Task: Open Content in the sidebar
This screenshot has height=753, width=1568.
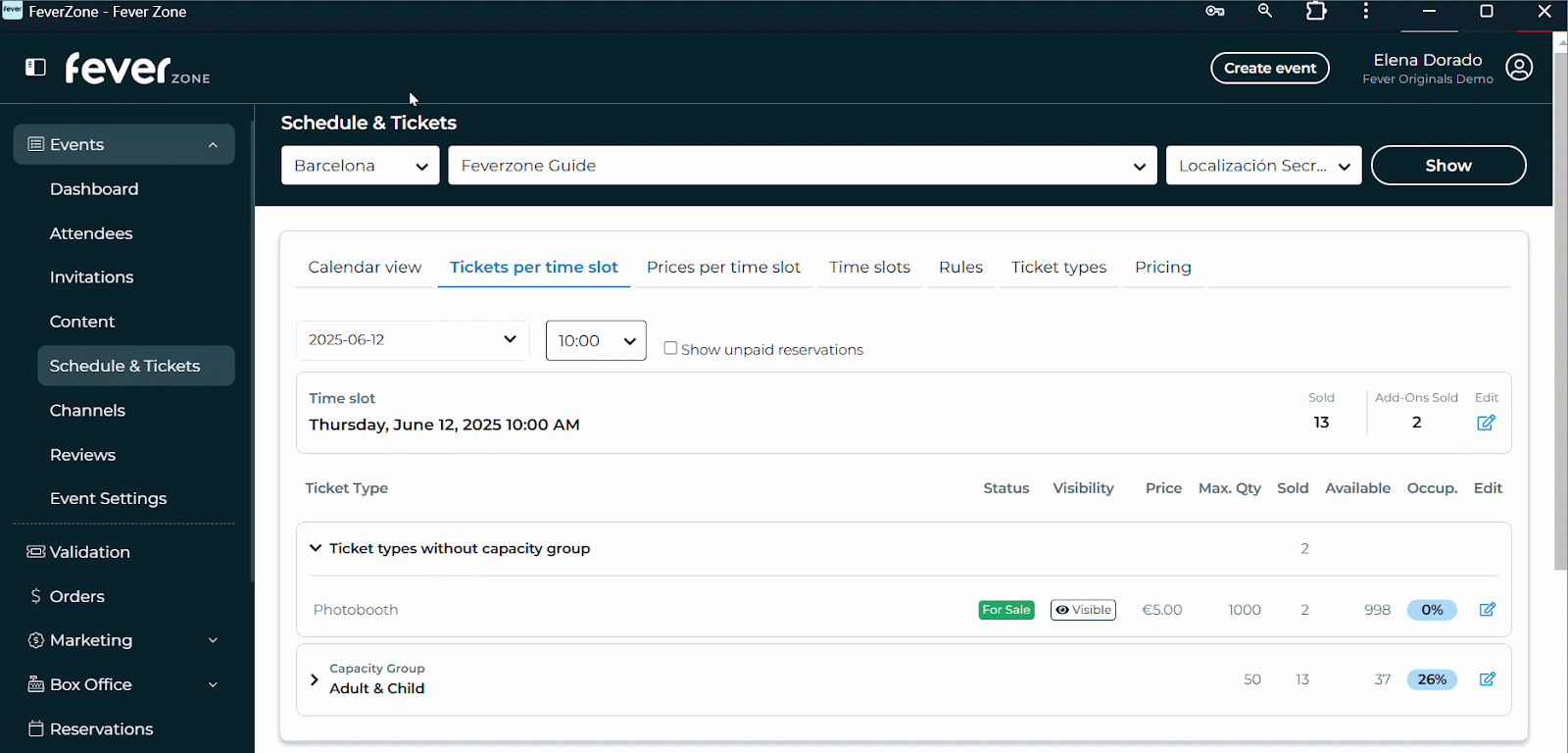Action: (82, 322)
